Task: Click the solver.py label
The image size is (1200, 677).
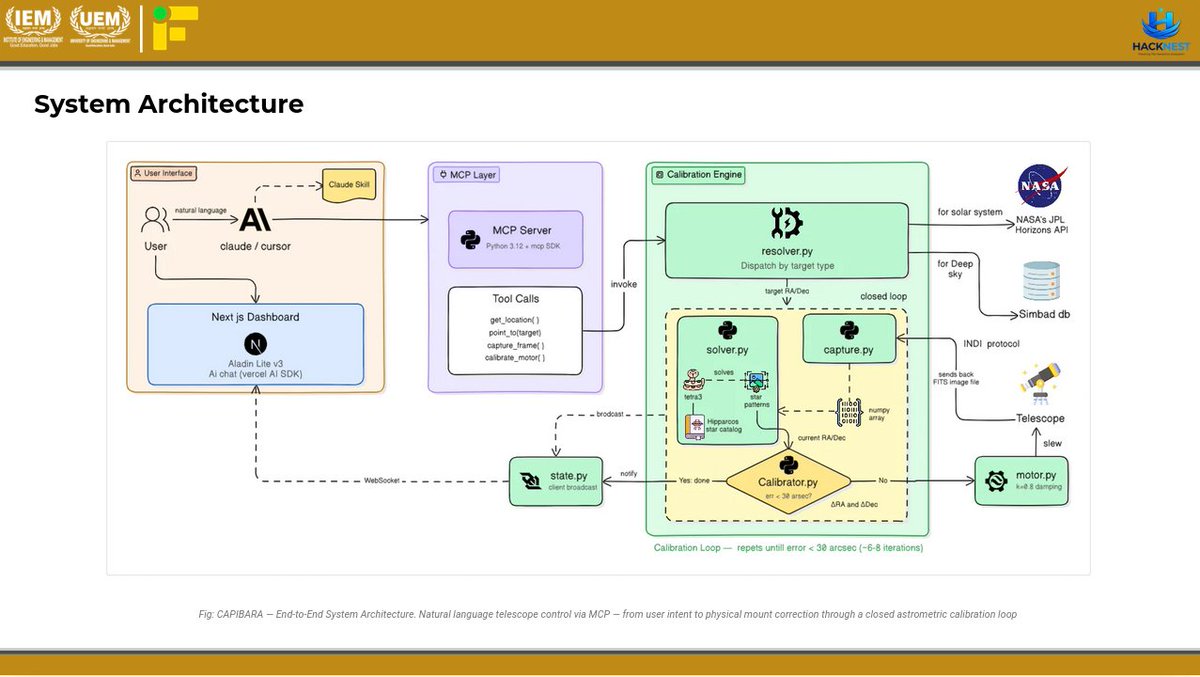Action: click(726, 350)
